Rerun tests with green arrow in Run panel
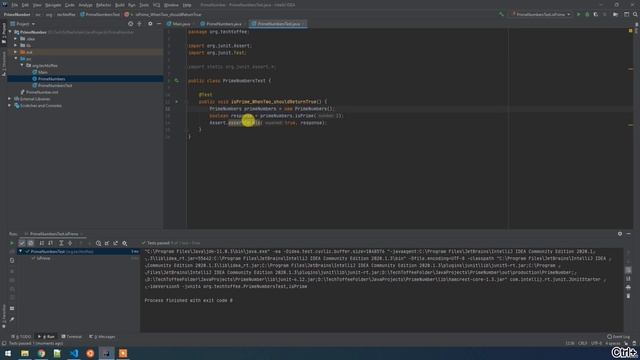The width and height of the screenshot is (640, 360). click(12, 243)
